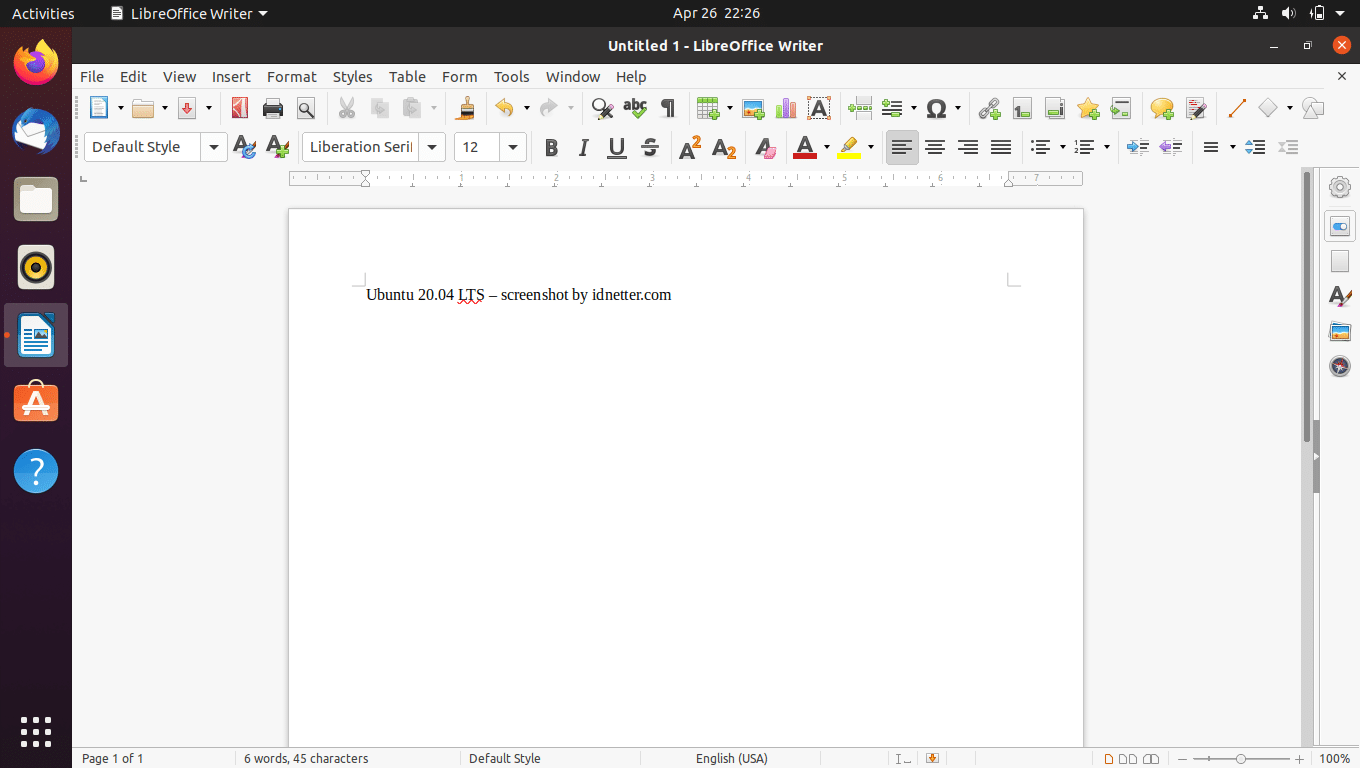Click the red Font Color swatch
Screen dimensions: 1360x768
tap(805, 148)
